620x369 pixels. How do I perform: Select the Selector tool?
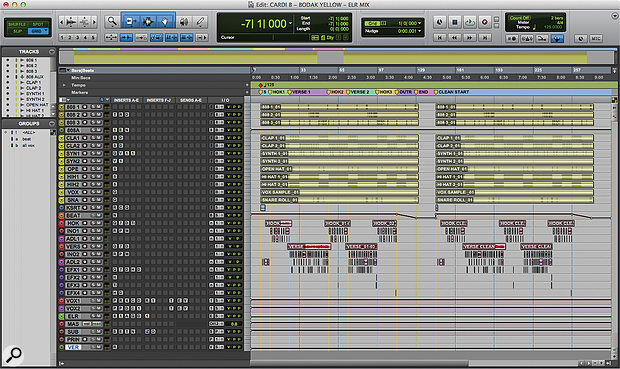tap(148, 21)
